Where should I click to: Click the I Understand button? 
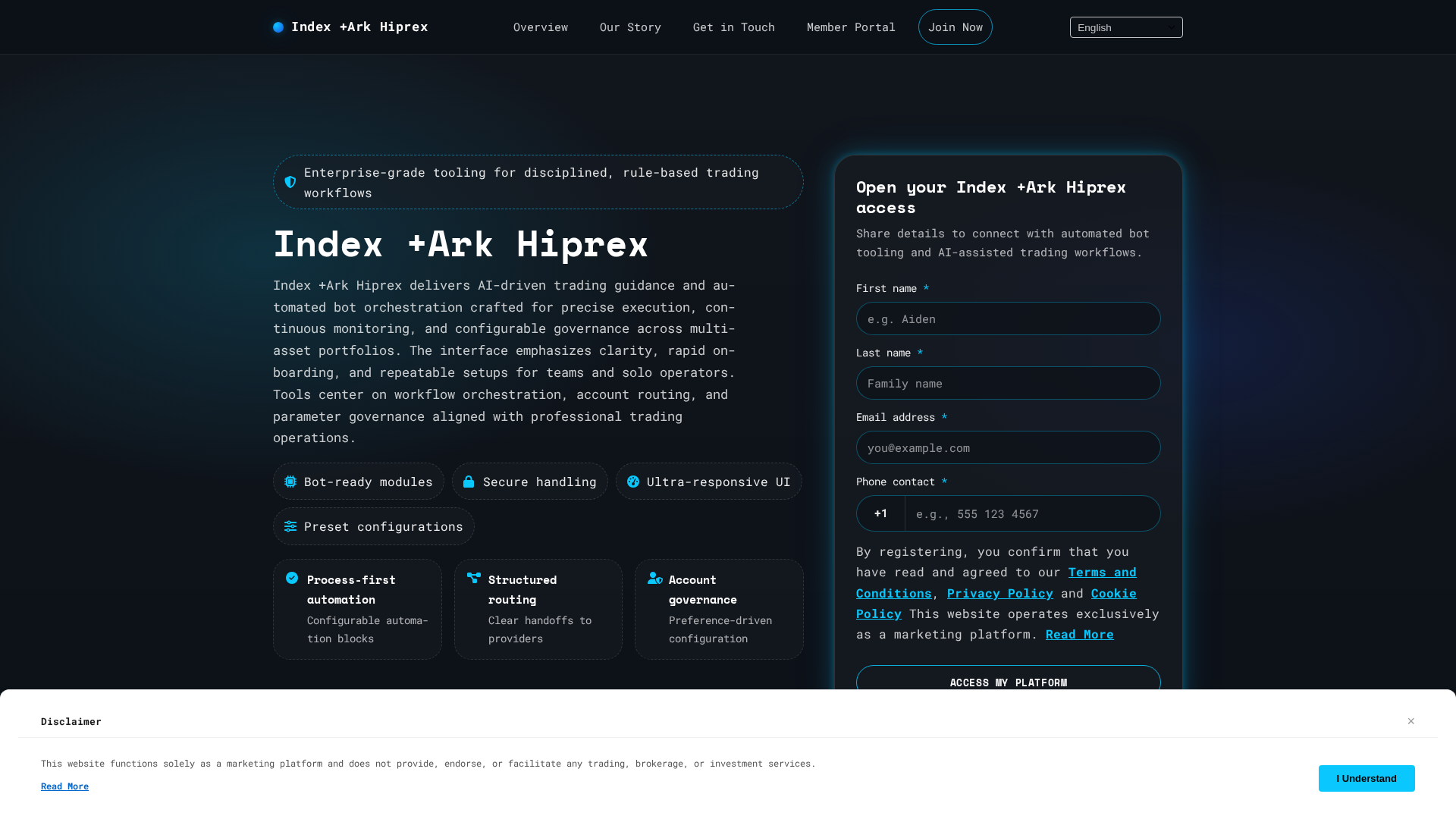pyautogui.click(x=1367, y=778)
